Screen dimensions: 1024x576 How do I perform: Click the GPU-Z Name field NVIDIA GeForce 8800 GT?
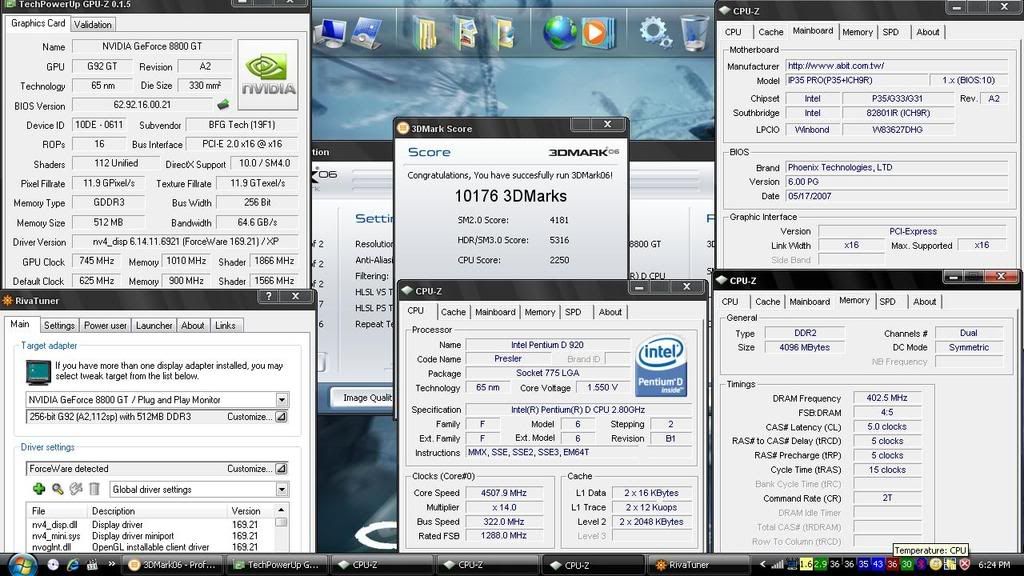pyautogui.click(x=152, y=46)
